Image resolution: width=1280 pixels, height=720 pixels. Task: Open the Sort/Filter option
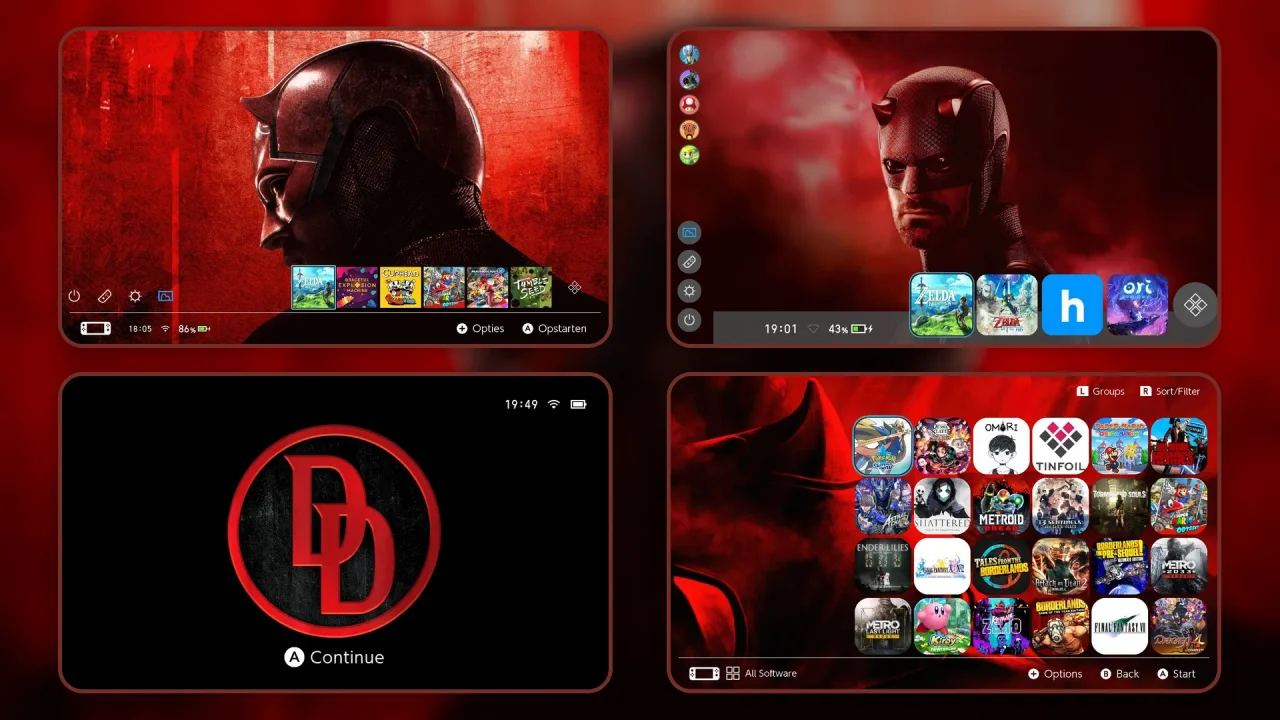click(x=1168, y=391)
